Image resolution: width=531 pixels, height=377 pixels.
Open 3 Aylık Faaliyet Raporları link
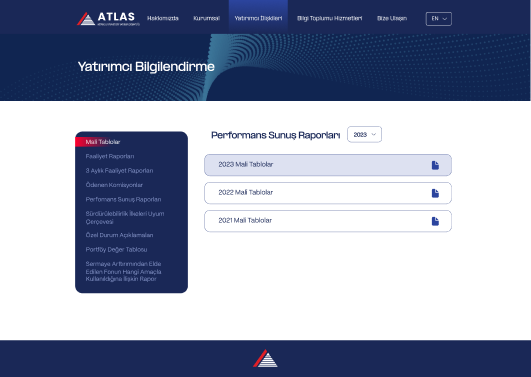click(119, 171)
